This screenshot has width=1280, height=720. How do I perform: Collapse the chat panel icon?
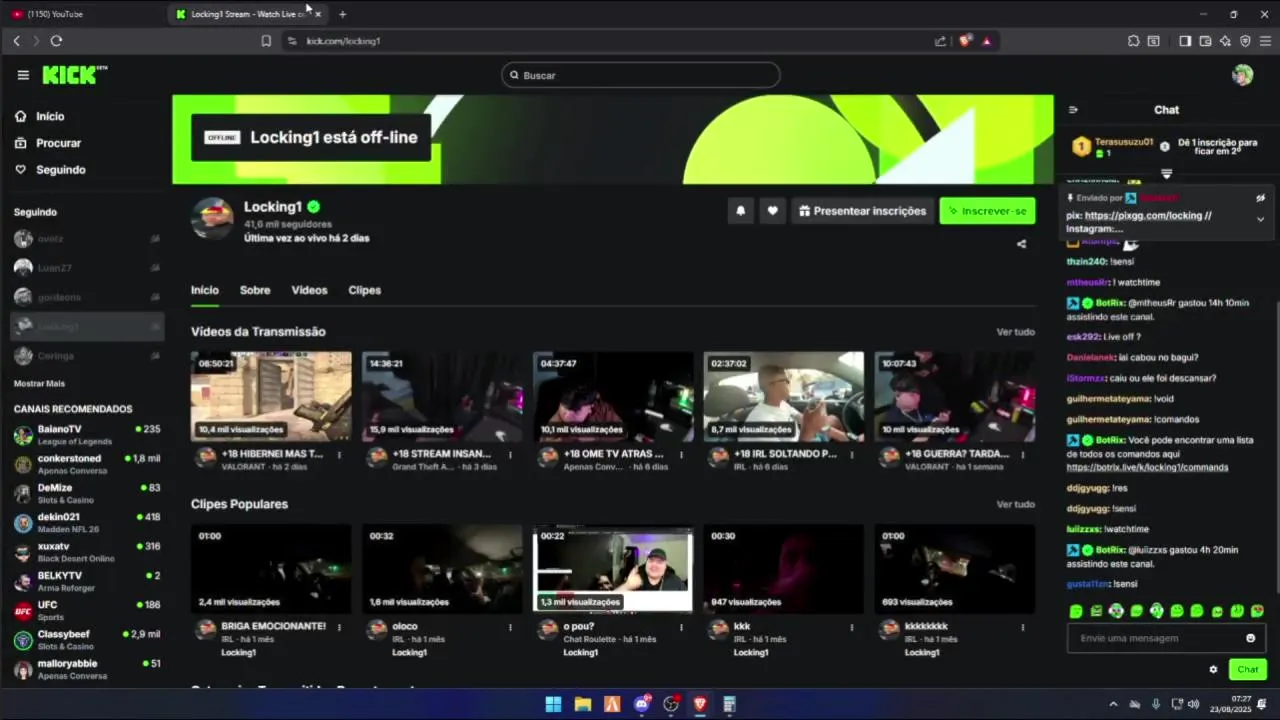[x=1073, y=110]
